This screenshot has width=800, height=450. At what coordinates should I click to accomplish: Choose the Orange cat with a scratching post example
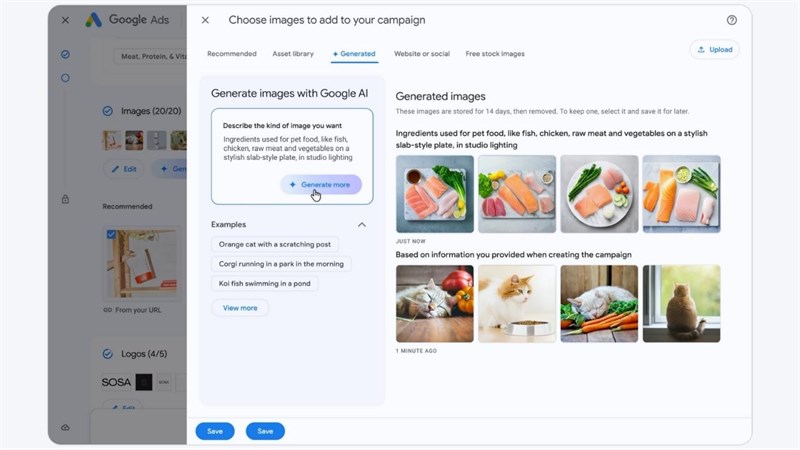click(x=274, y=244)
